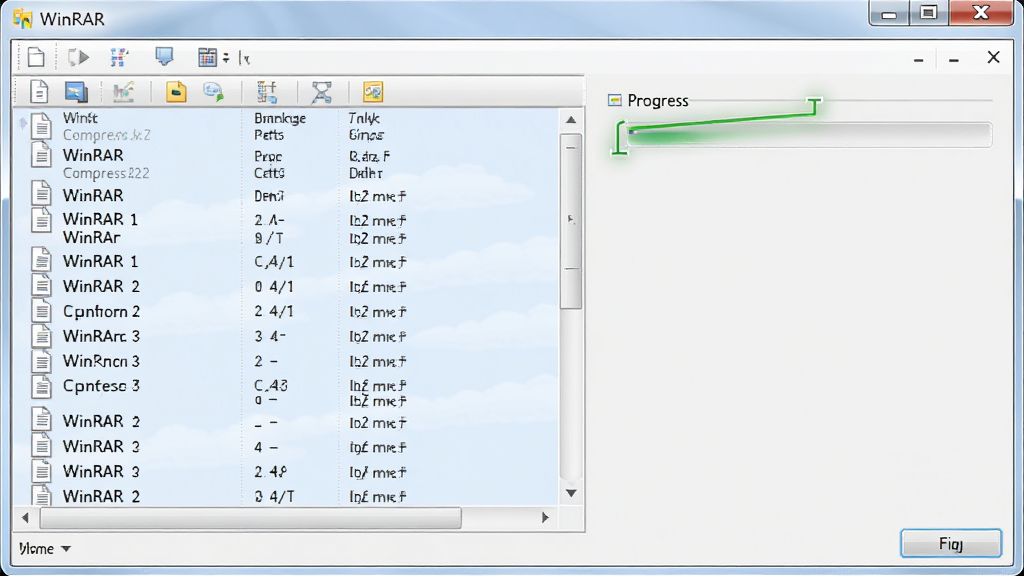Expand the arrow left of Winft row
1024x576 pixels.
point(23,122)
